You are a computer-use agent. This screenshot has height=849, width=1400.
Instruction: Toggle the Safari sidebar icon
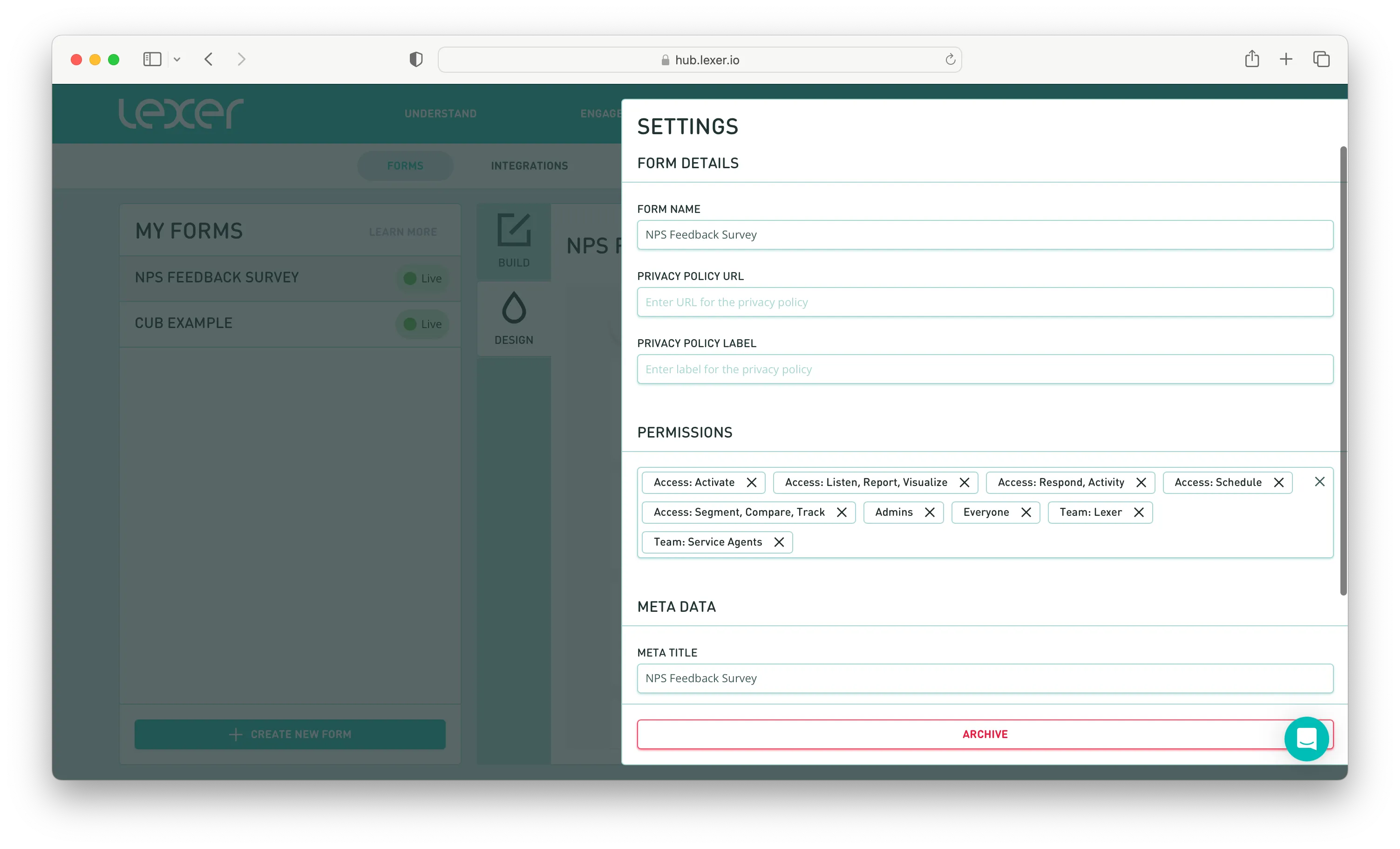tap(152, 59)
